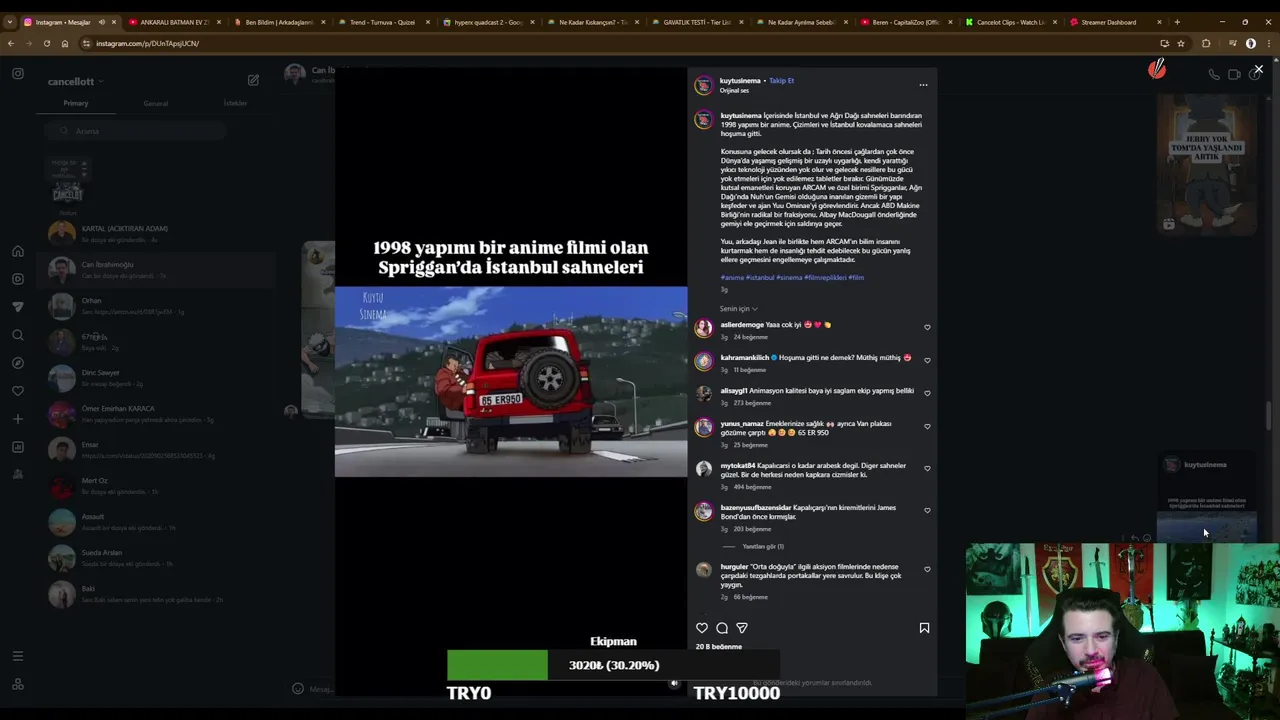Open the #sinema hashtag link

pyautogui.click(x=789, y=278)
